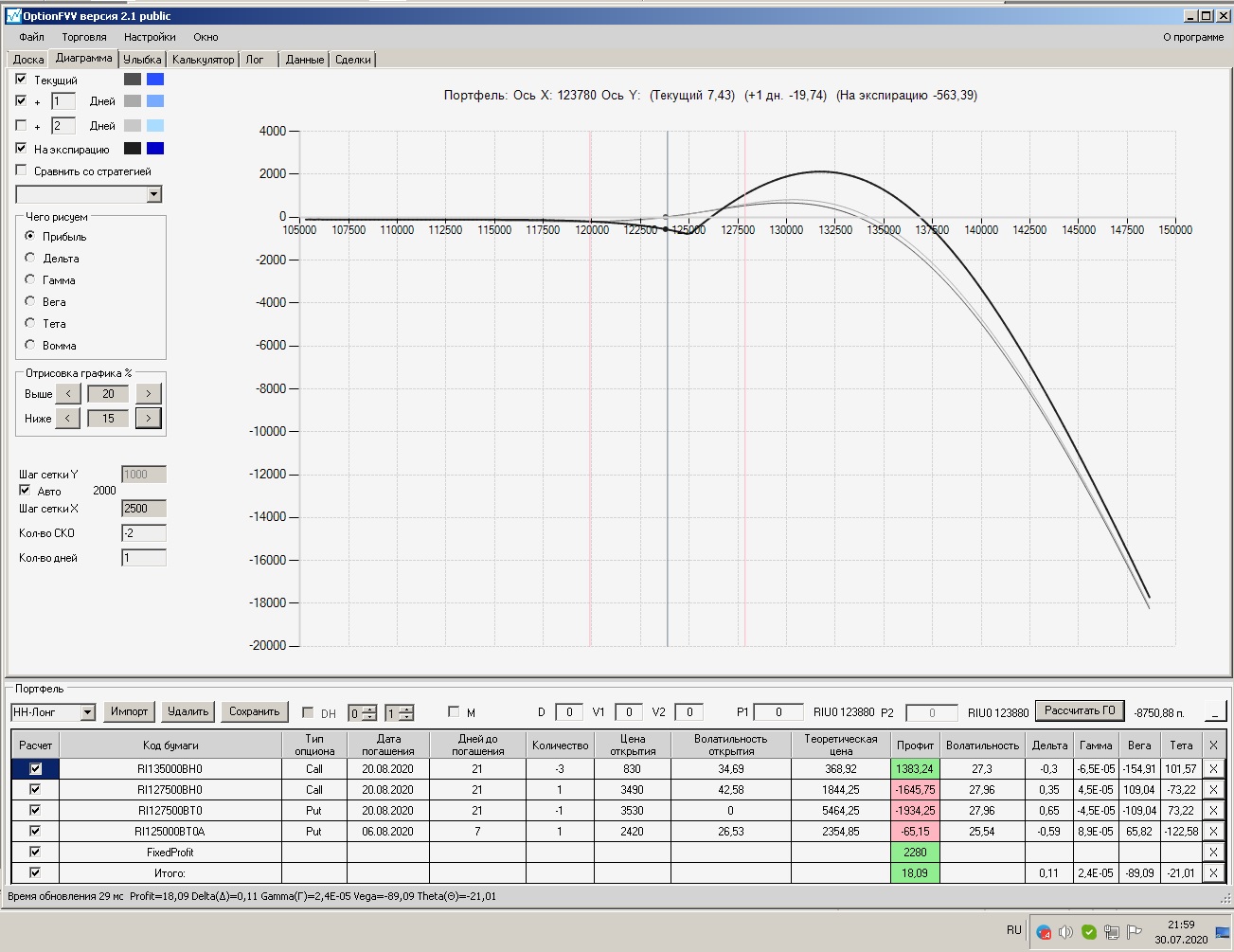Click the blue color swatch beside Текущий
1234x952 pixels.
coord(155,80)
